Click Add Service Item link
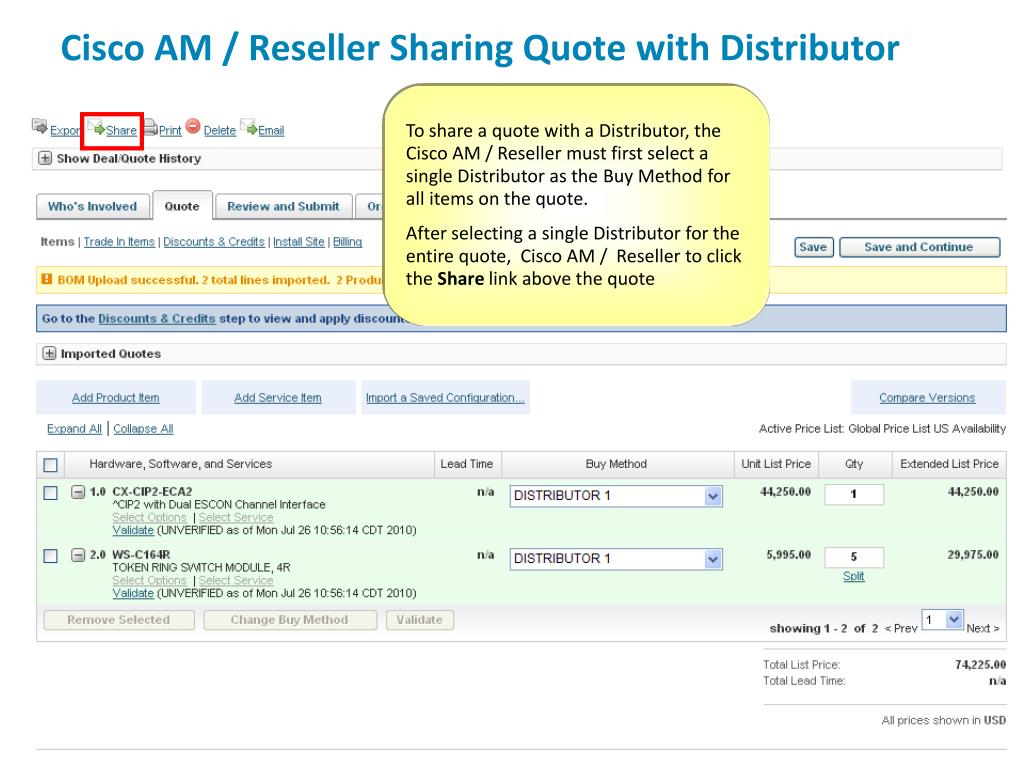Image resolution: width=1024 pixels, height=768 pixels. click(278, 398)
